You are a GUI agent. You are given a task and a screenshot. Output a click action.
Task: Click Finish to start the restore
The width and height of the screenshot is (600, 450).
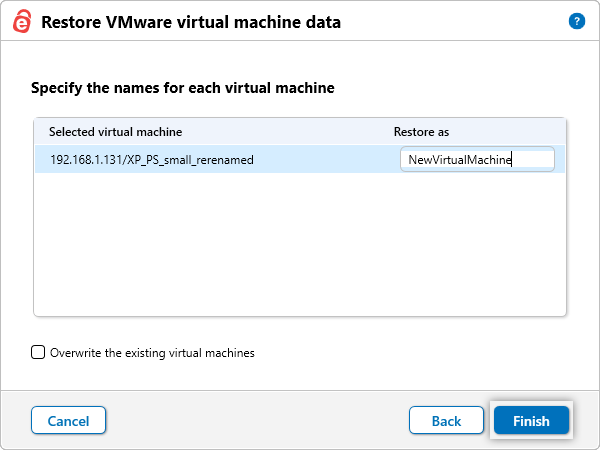coord(531,421)
